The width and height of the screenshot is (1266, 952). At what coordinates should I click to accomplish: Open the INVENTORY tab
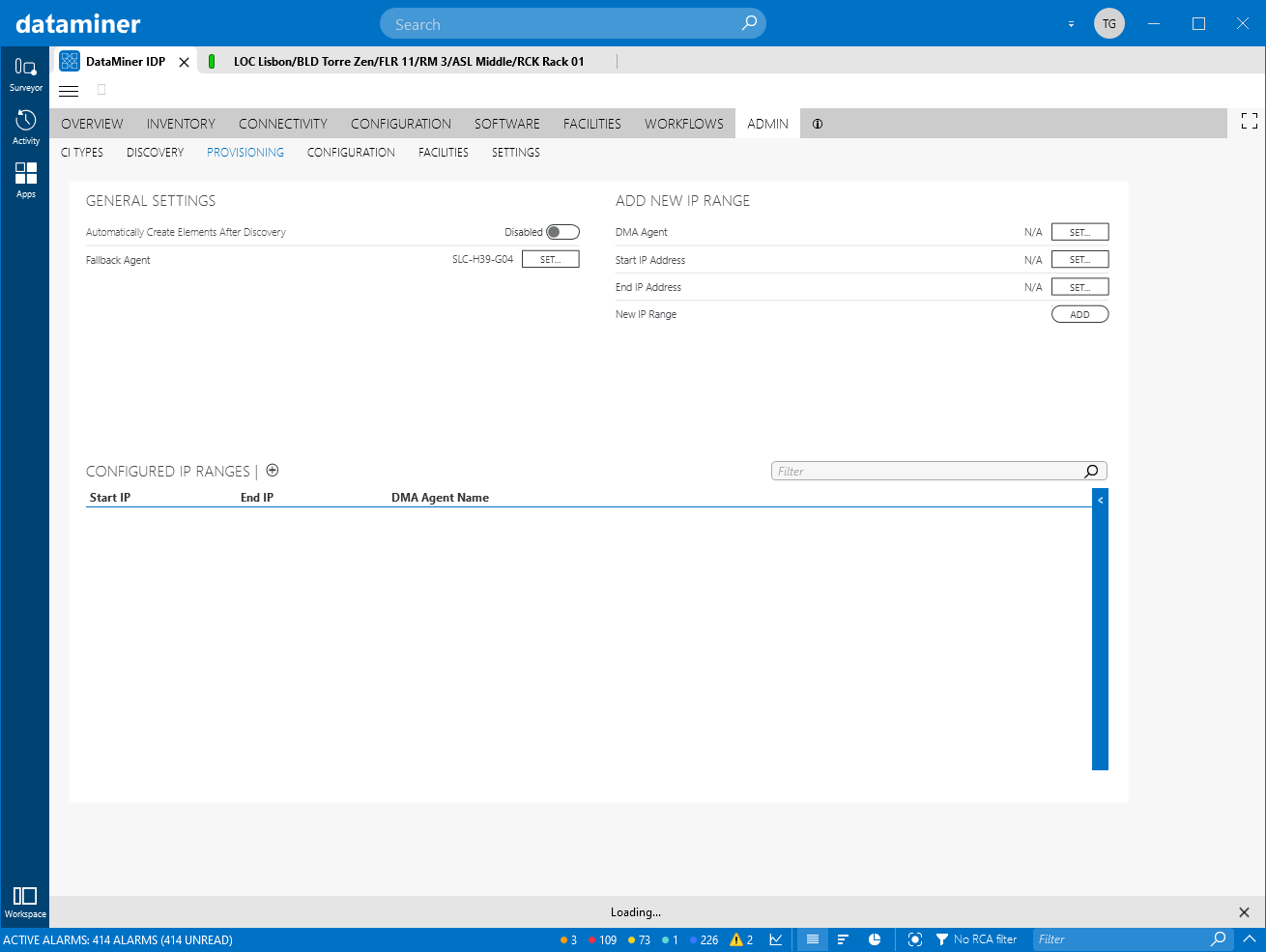(181, 124)
